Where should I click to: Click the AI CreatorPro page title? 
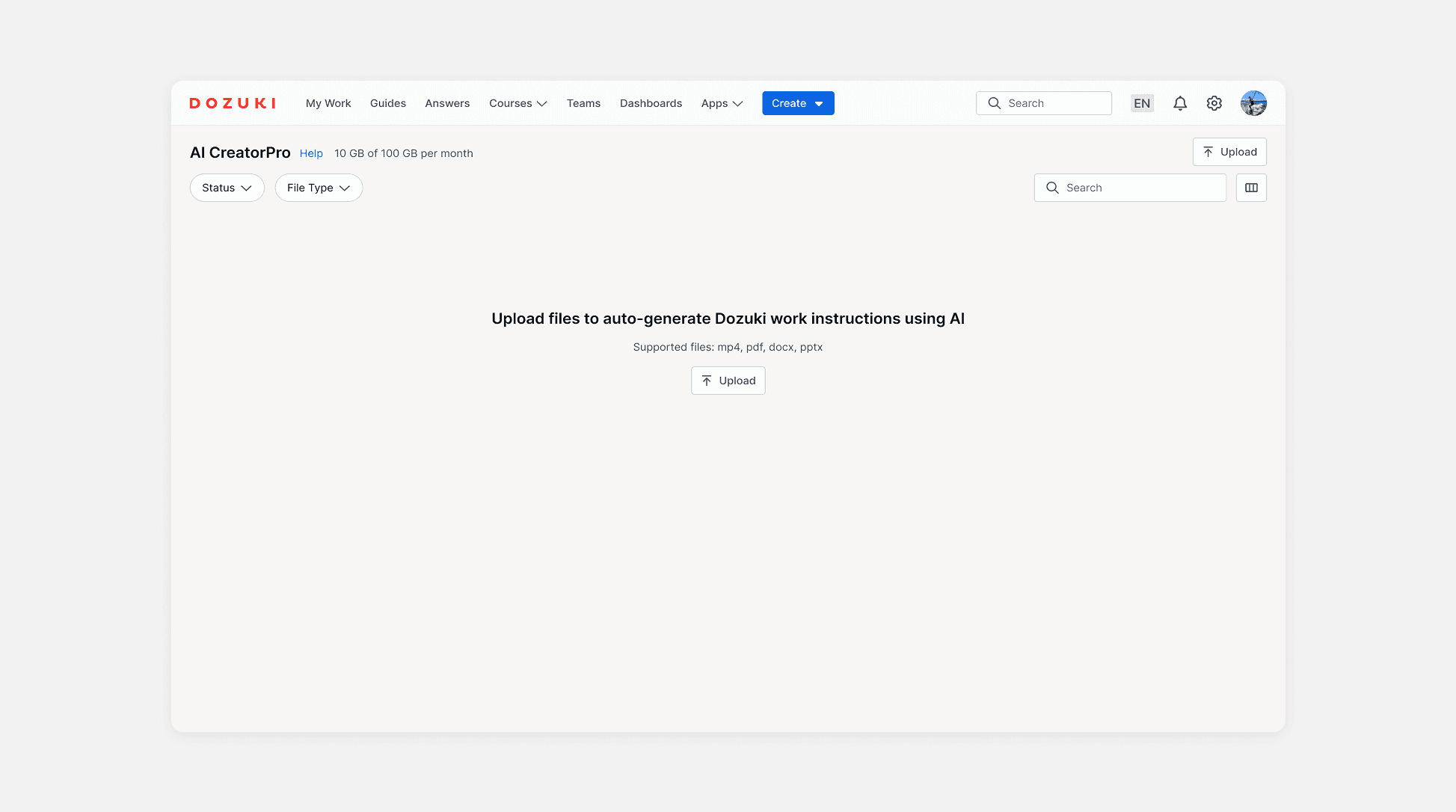pos(240,153)
